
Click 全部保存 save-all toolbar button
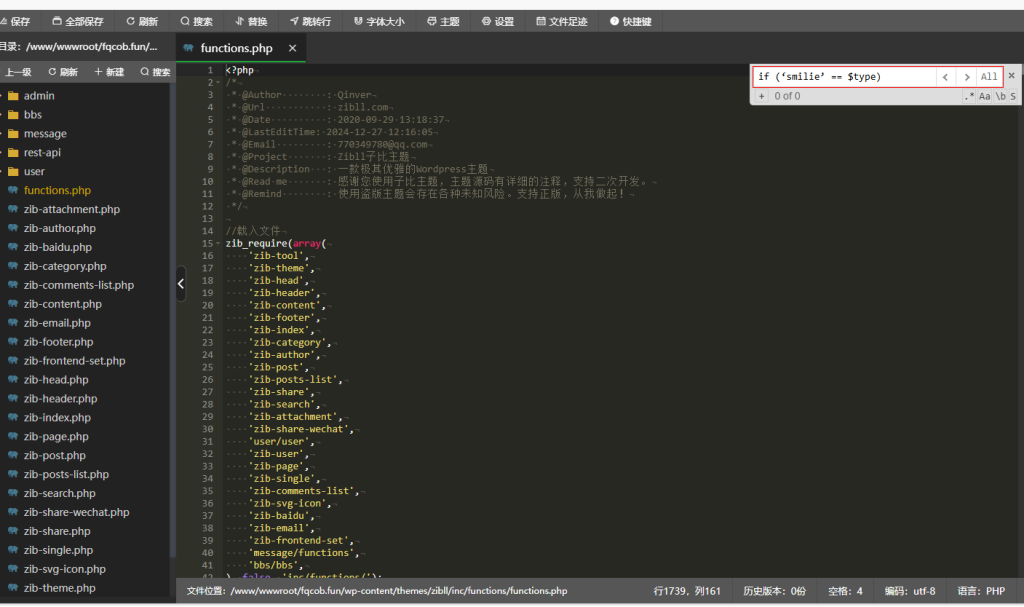pos(78,22)
